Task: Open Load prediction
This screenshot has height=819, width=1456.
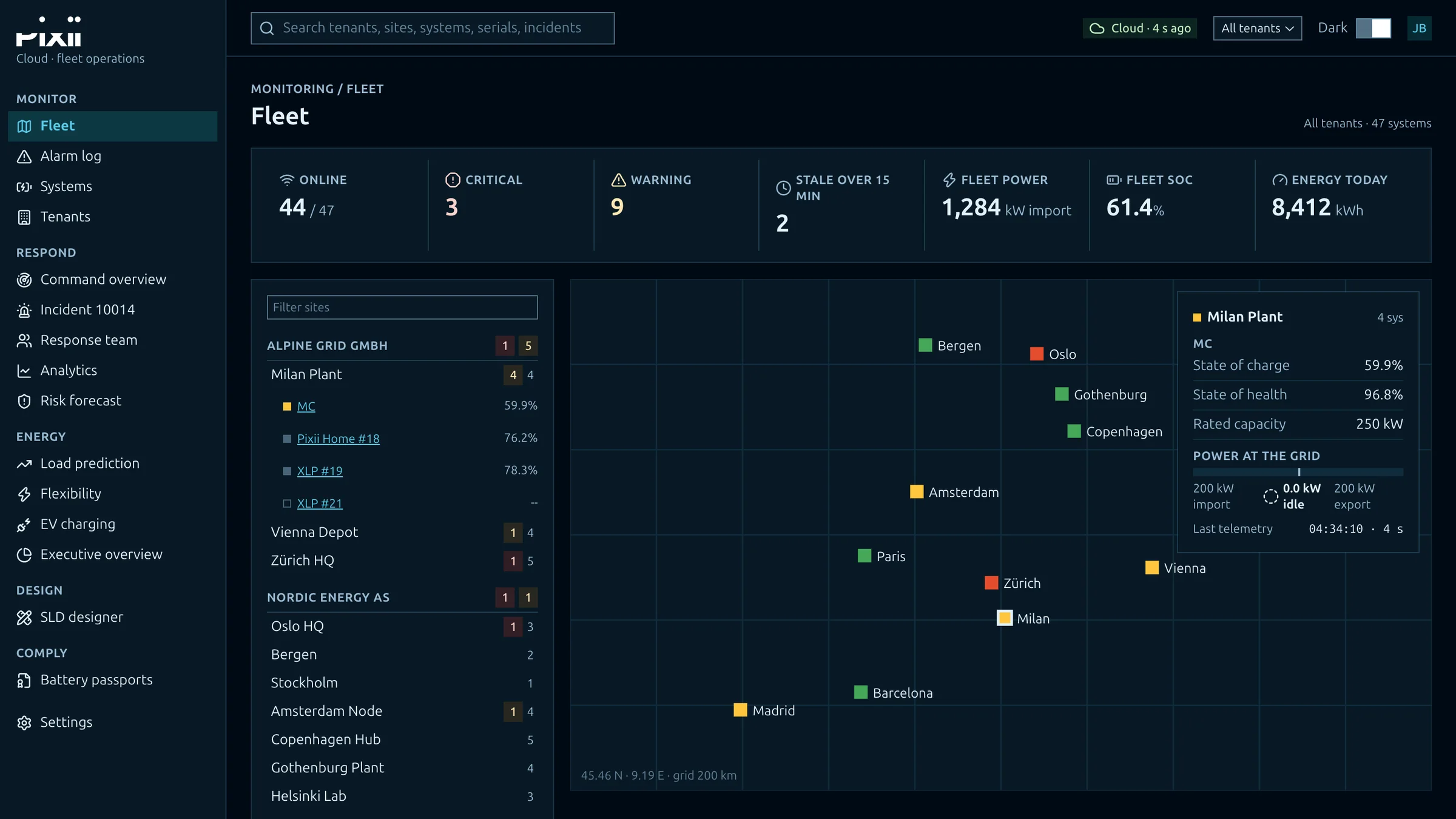Action: (x=112, y=463)
